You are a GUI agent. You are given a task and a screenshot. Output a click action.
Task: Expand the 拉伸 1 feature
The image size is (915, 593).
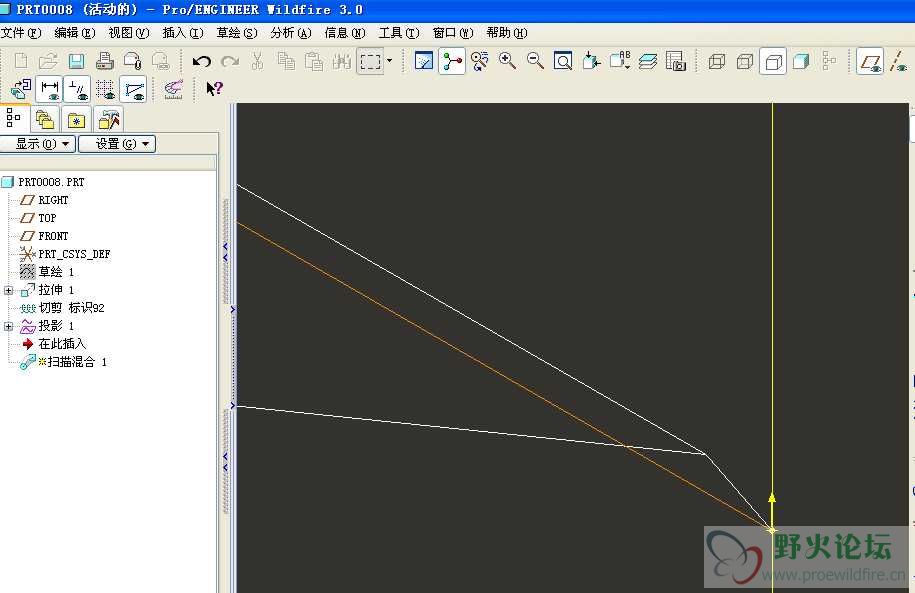(x=8, y=290)
